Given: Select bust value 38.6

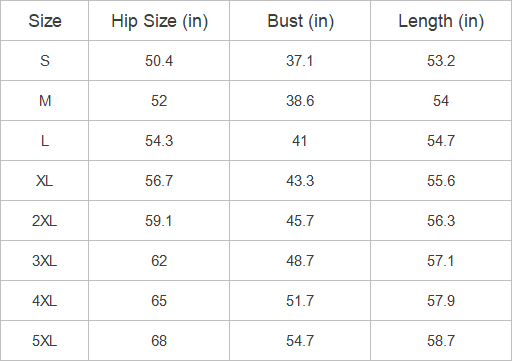Looking at the screenshot, I should pyautogui.click(x=300, y=101).
